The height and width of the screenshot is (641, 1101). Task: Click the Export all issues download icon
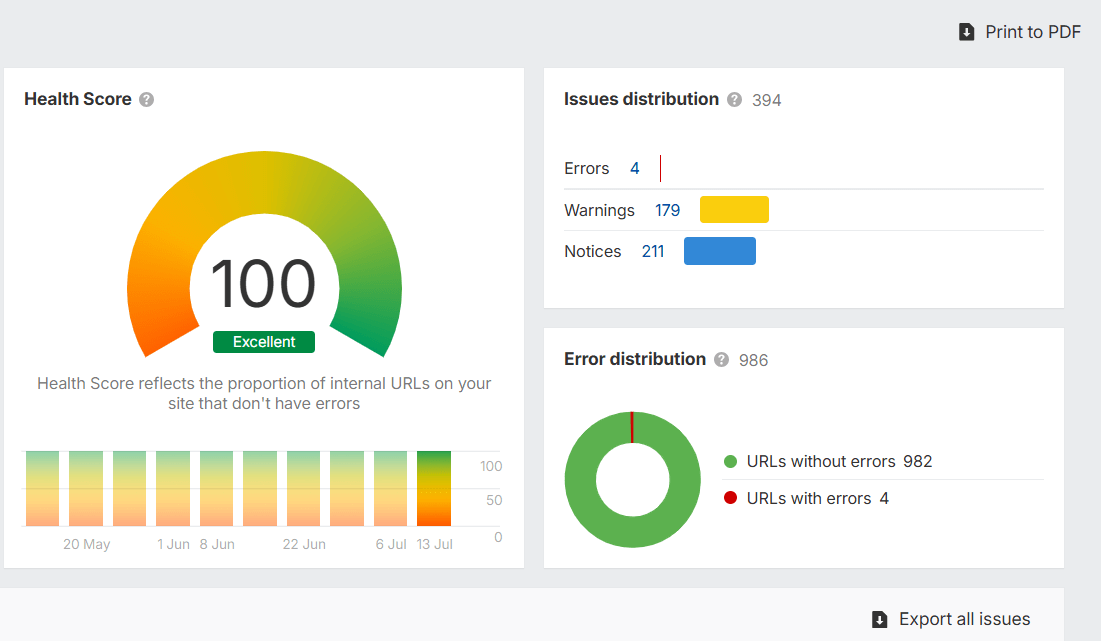click(x=879, y=619)
